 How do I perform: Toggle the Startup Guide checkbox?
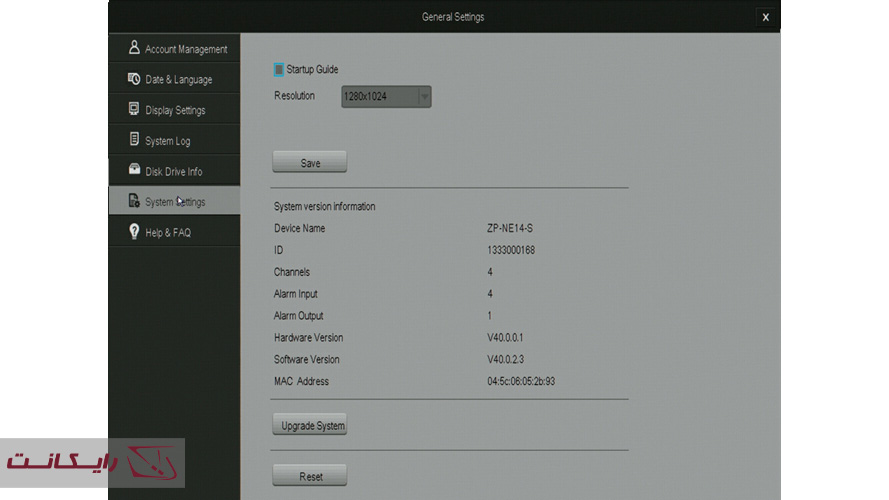[x=279, y=70]
